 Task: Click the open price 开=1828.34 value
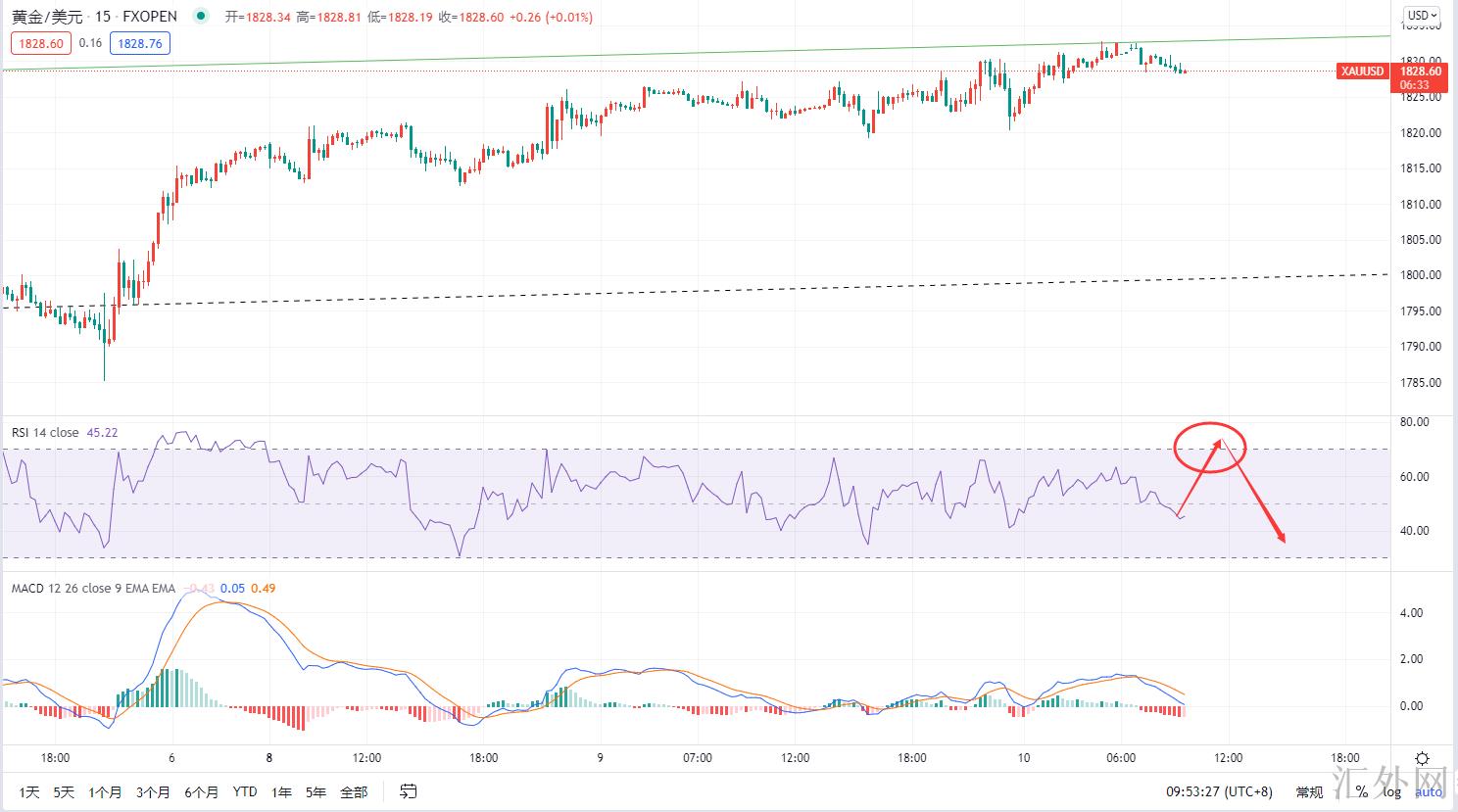(258, 17)
